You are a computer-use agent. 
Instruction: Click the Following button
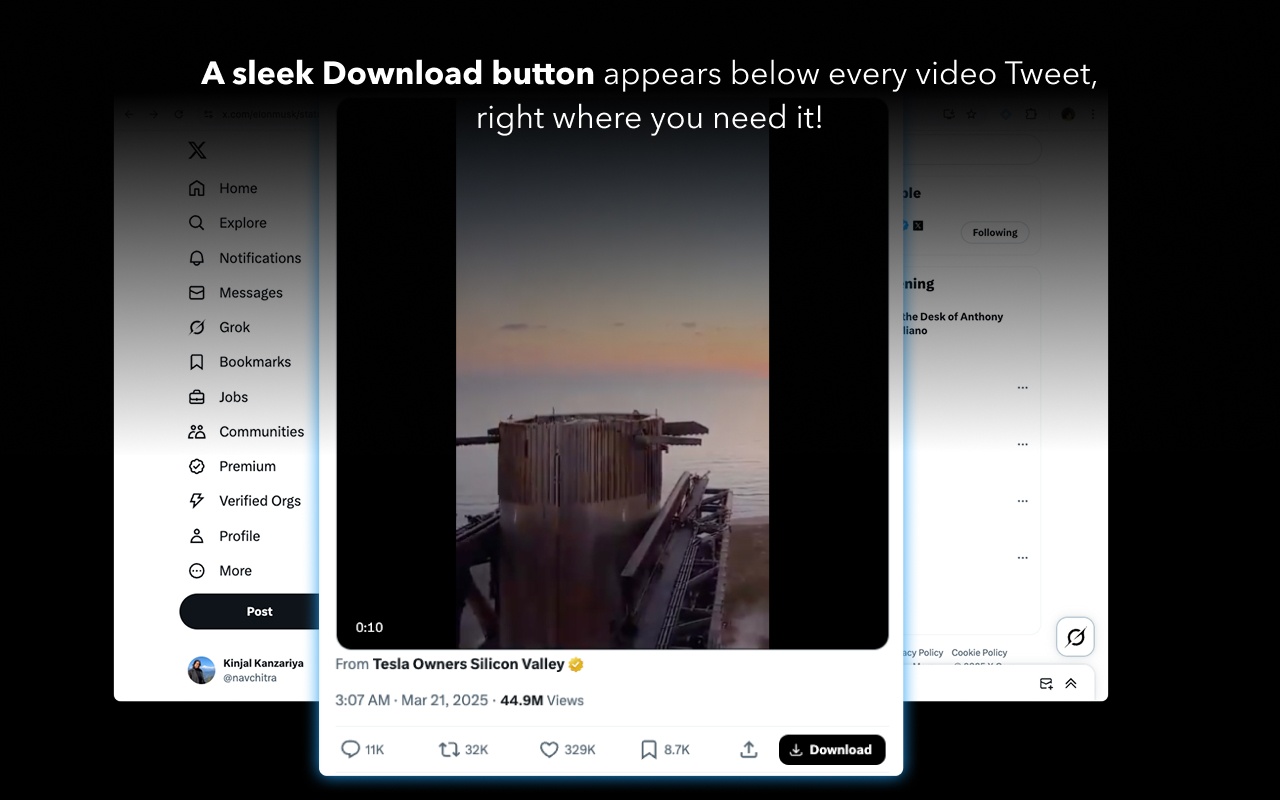pyautogui.click(x=995, y=232)
